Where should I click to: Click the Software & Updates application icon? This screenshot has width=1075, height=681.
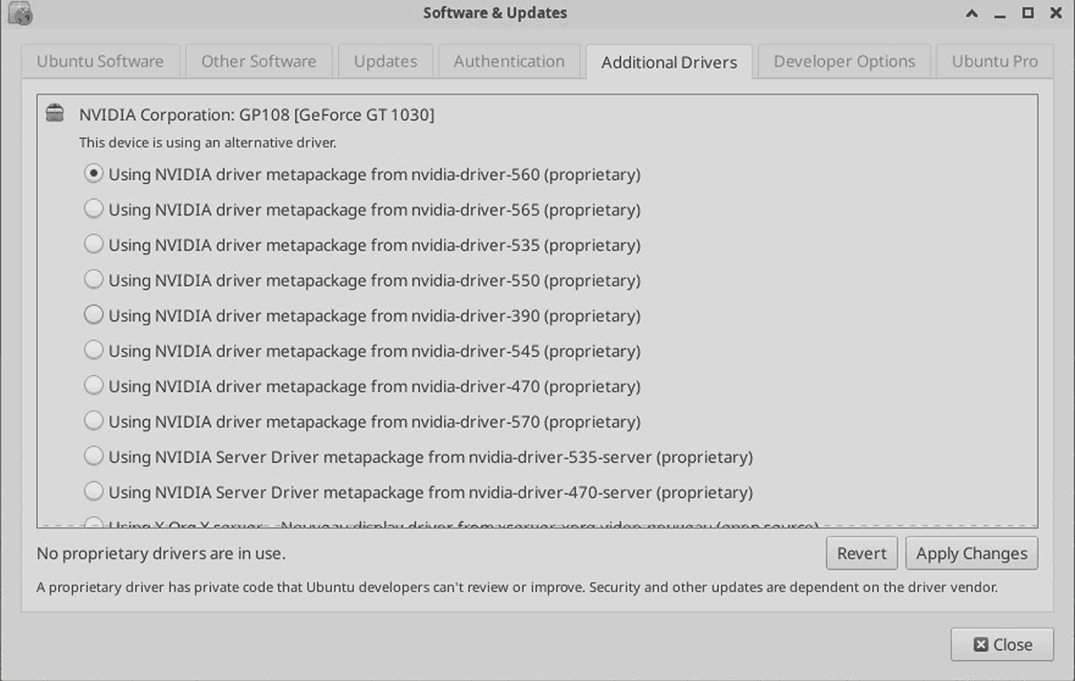(x=20, y=13)
